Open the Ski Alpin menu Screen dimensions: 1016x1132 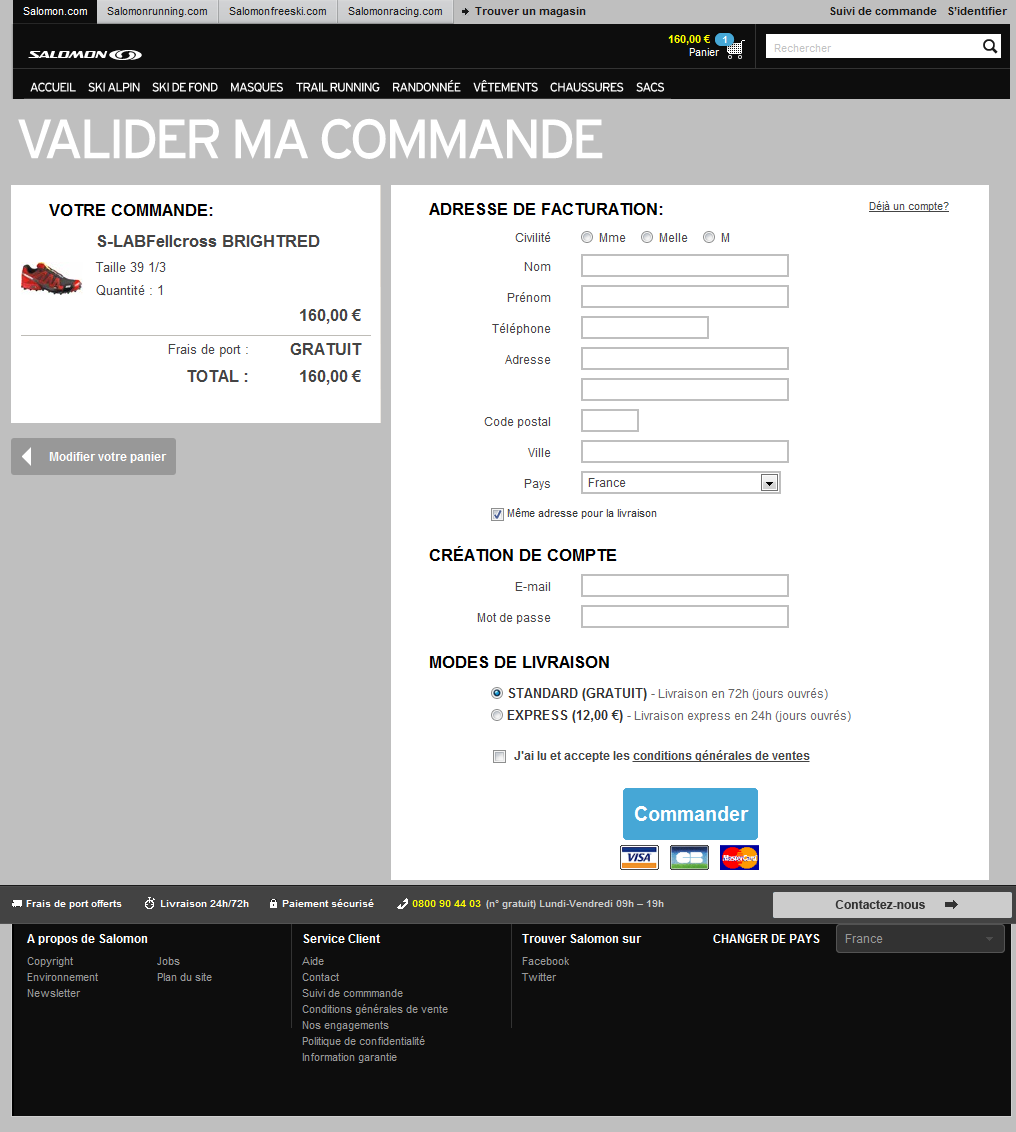tap(114, 87)
